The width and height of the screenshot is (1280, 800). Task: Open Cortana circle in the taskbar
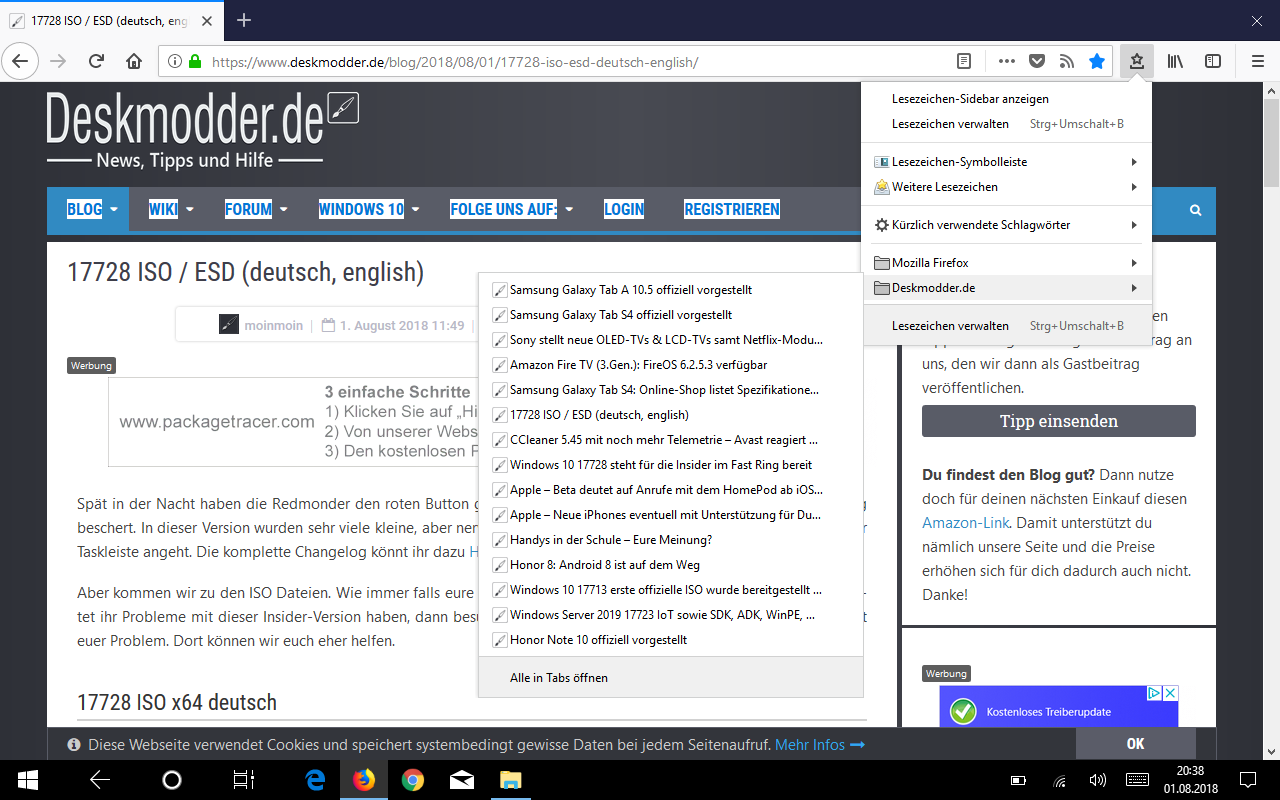[x=172, y=780]
